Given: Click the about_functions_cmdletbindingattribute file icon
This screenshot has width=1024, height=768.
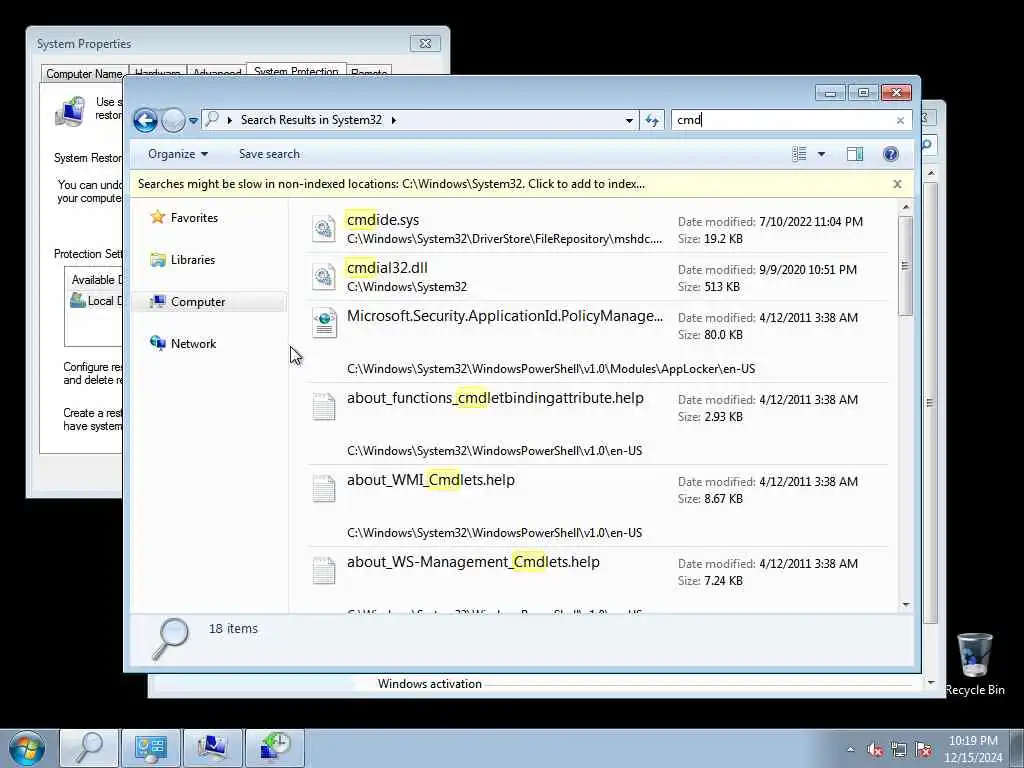Looking at the screenshot, I should pos(324,406).
